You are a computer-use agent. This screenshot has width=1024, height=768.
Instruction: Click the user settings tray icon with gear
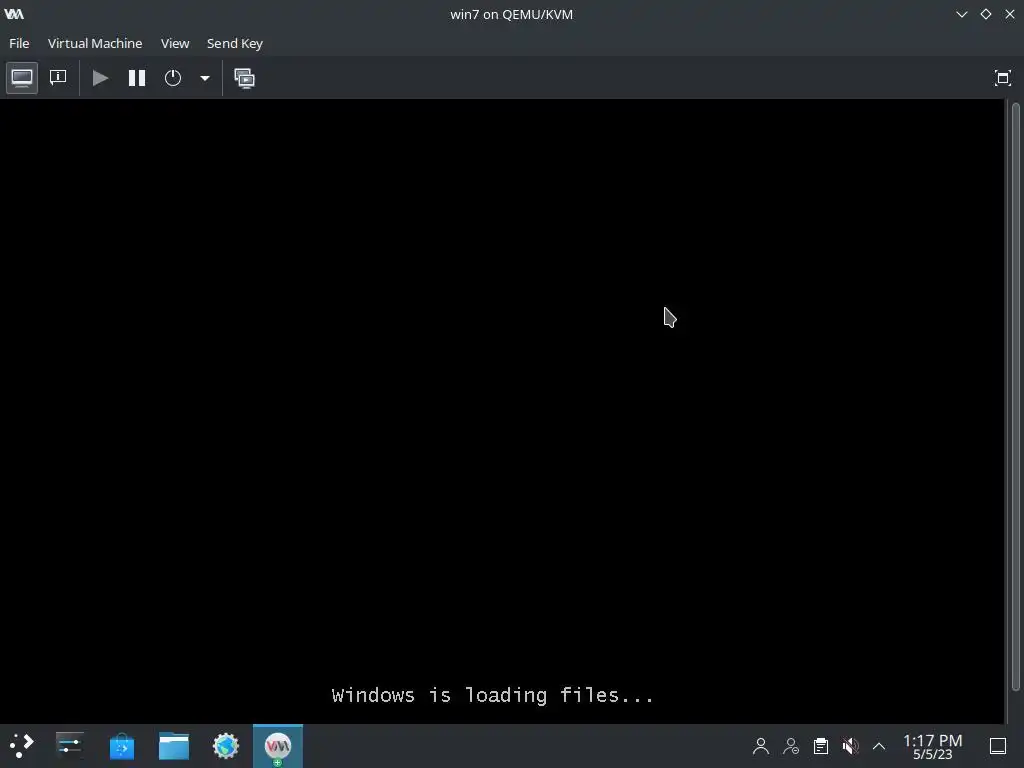(791, 746)
